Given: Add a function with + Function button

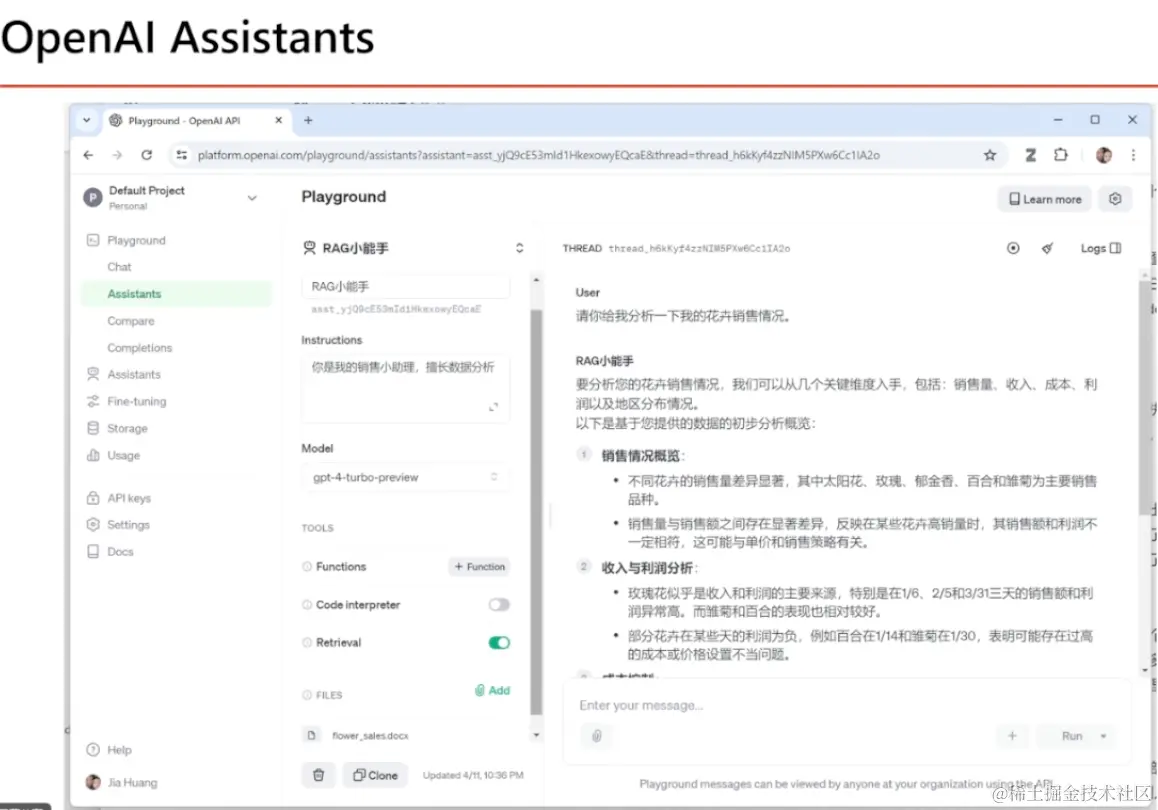Looking at the screenshot, I should (x=479, y=567).
